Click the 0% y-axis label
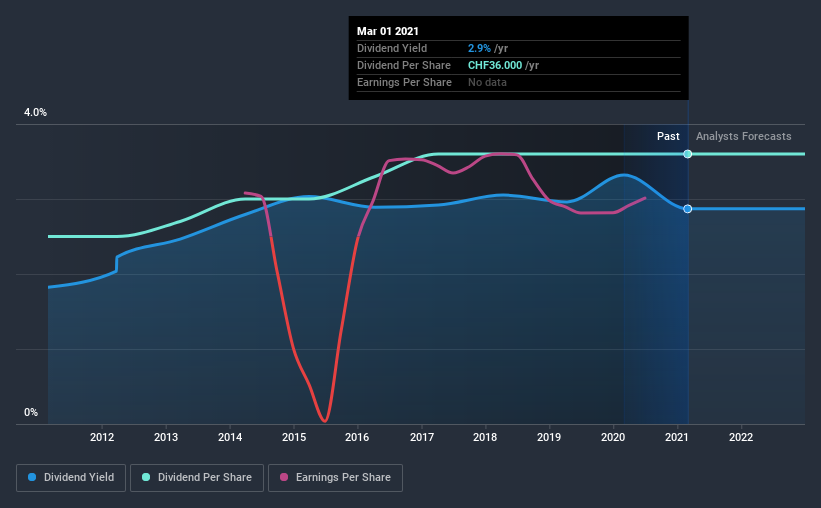 click(x=31, y=413)
